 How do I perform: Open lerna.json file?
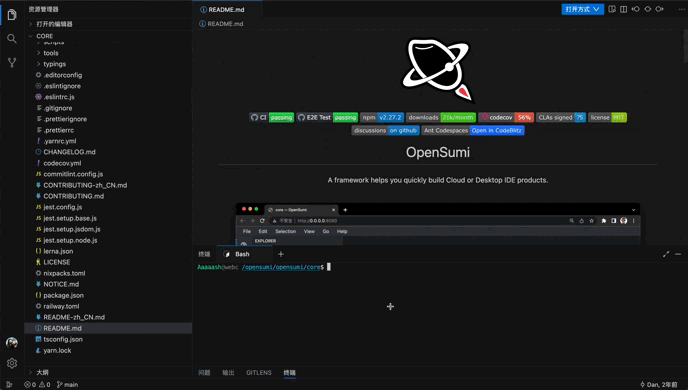point(108,251)
